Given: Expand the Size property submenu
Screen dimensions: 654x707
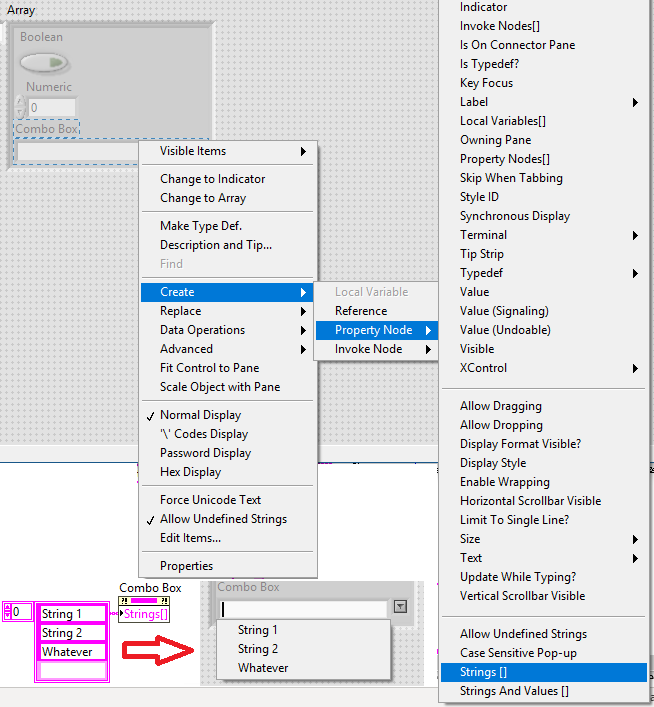Looking at the screenshot, I should coord(543,539).
